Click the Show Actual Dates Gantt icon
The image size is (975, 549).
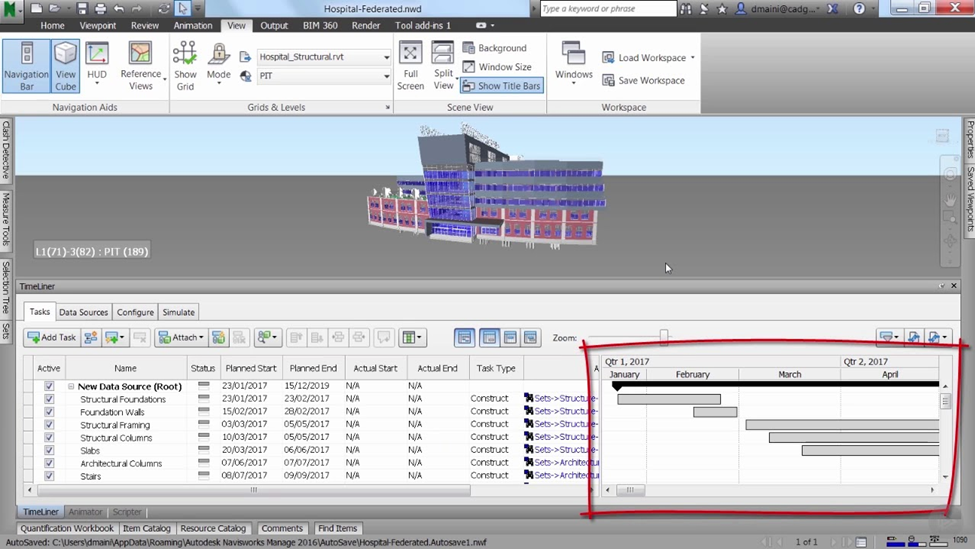point(510,338)
